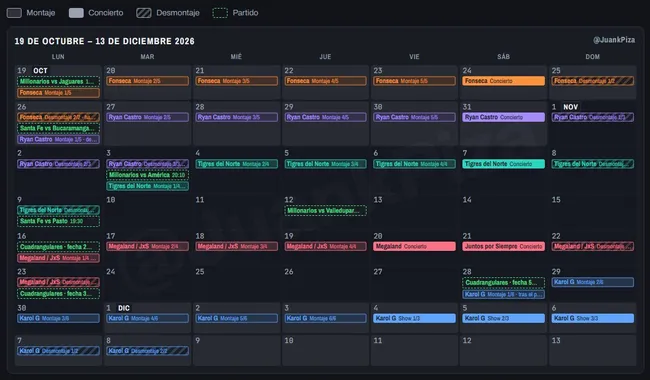
Task: Open the Ryan Castro Montaje 4/5 event
Action: pyautogui.click(x=326, y=117)
